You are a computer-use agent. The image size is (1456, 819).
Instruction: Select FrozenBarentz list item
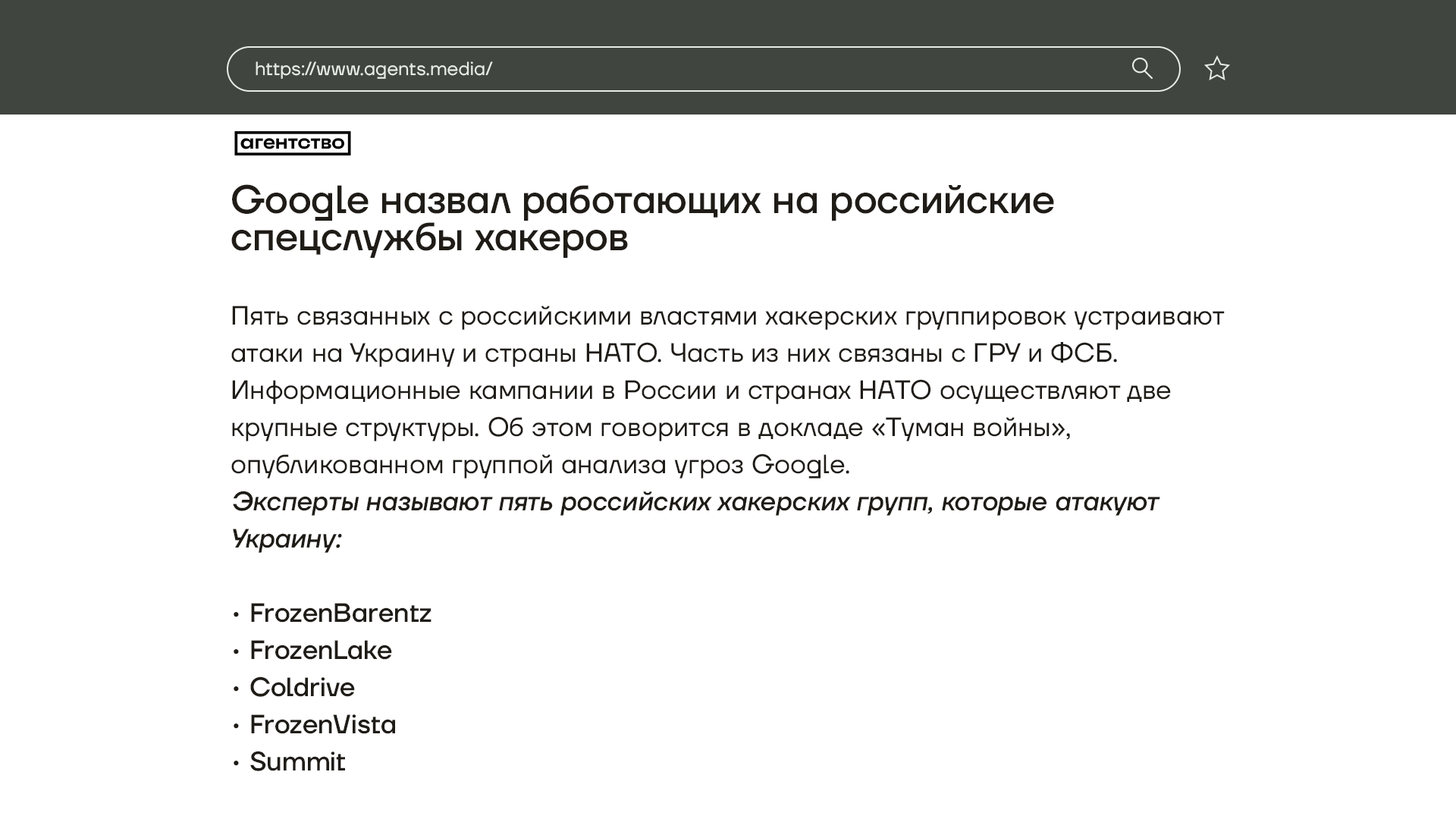[340, 613]
